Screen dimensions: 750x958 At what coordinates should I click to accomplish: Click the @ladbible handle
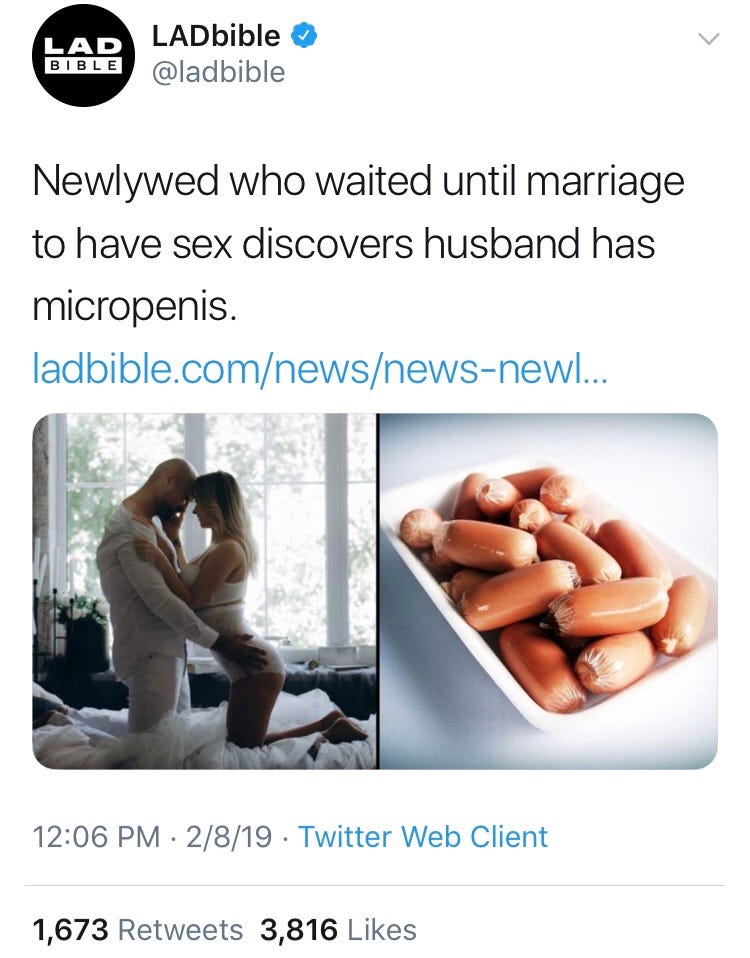tap(218, 72)
